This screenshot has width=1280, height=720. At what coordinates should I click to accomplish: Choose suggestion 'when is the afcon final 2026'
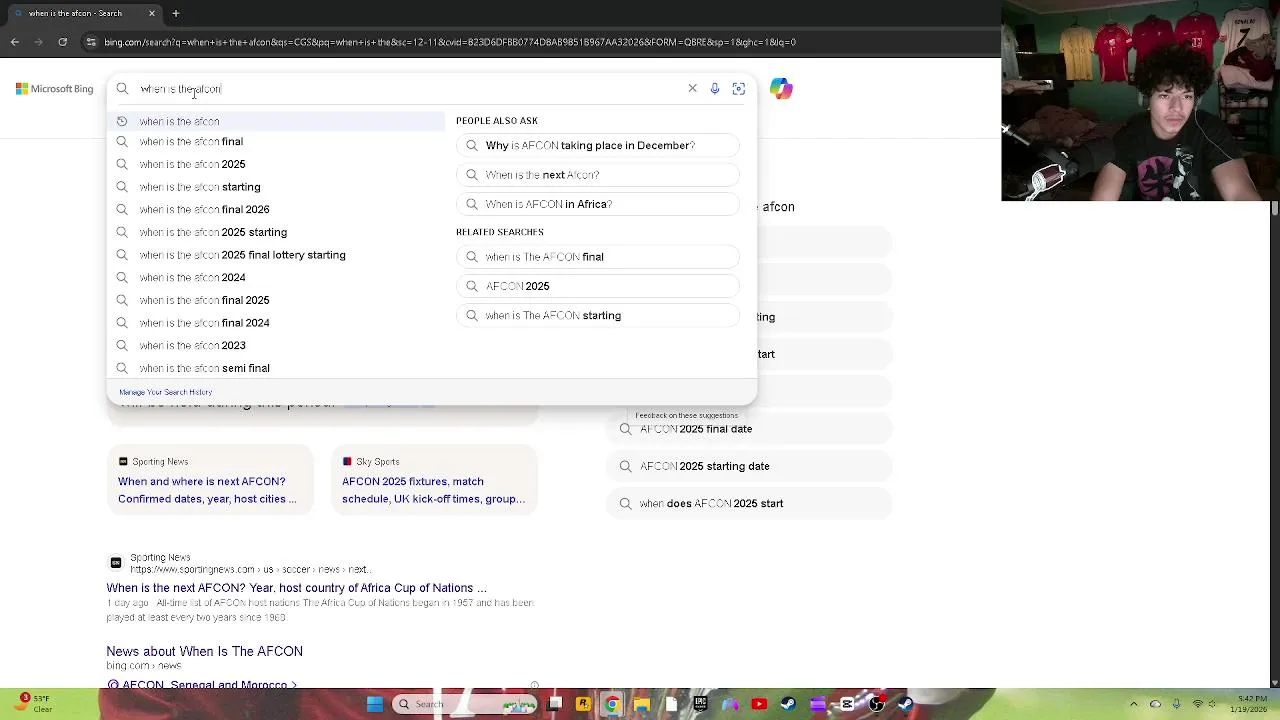pos(276,209)
